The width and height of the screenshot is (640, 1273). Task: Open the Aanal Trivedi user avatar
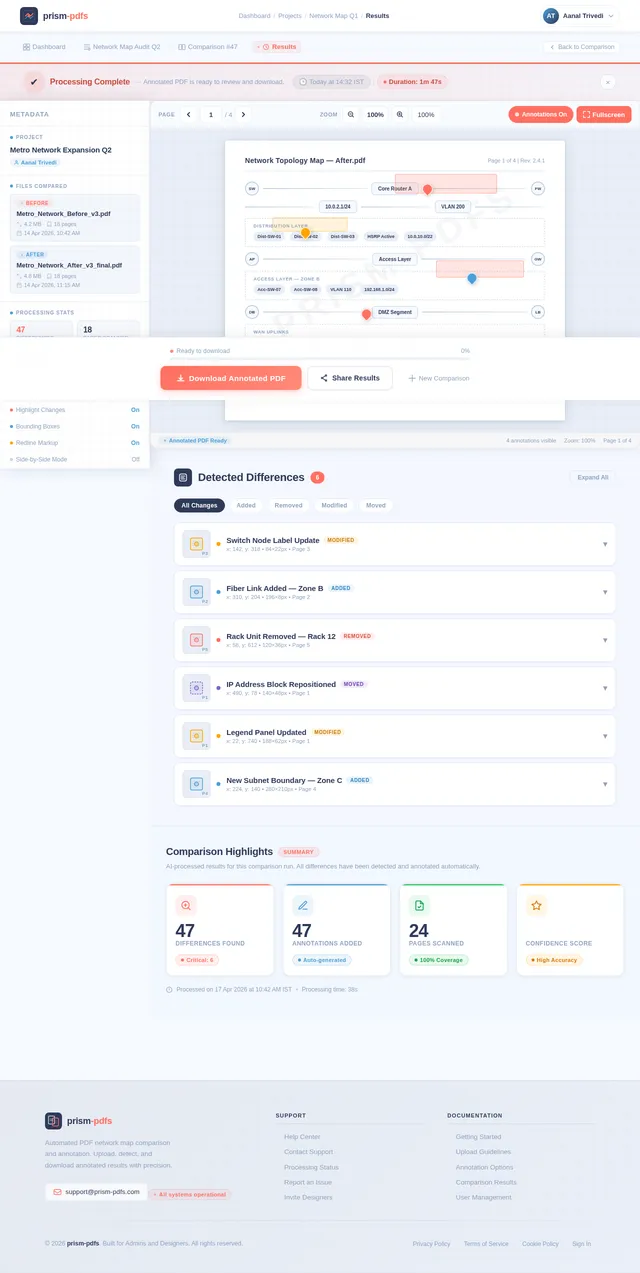551,16
